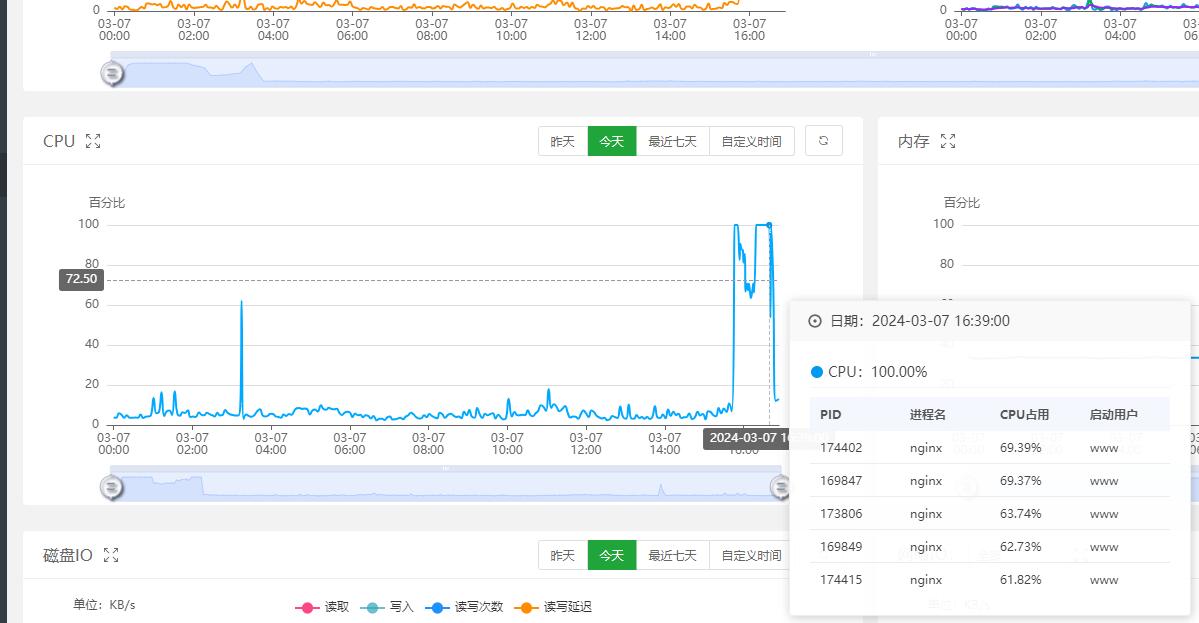Click PID 169849 in the process table
Viewport: 1199px width, 623px height.
[x=841, y=547]
